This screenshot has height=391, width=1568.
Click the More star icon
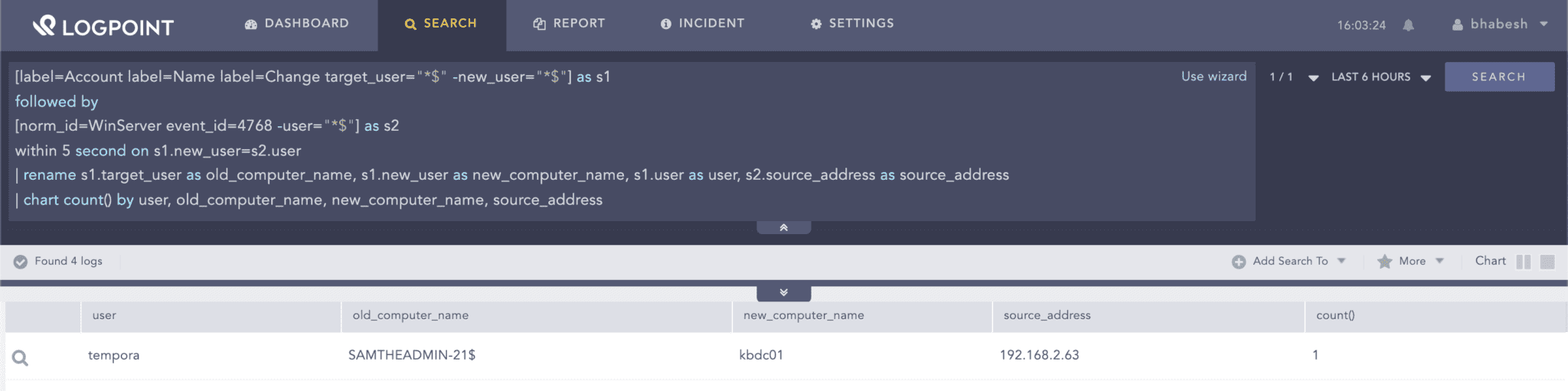coord(1384,262)
